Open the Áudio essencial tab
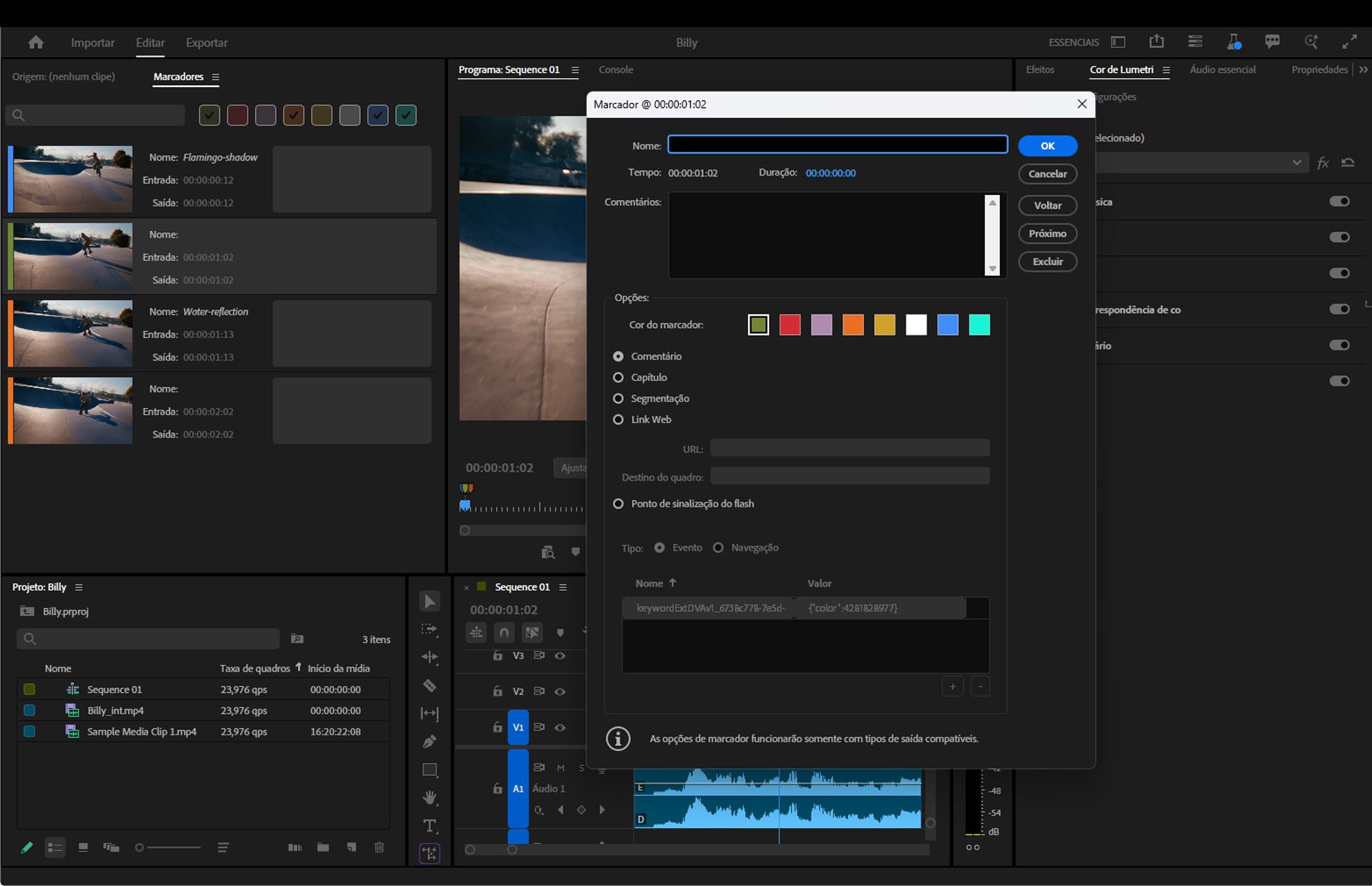 pos(1222,70)
